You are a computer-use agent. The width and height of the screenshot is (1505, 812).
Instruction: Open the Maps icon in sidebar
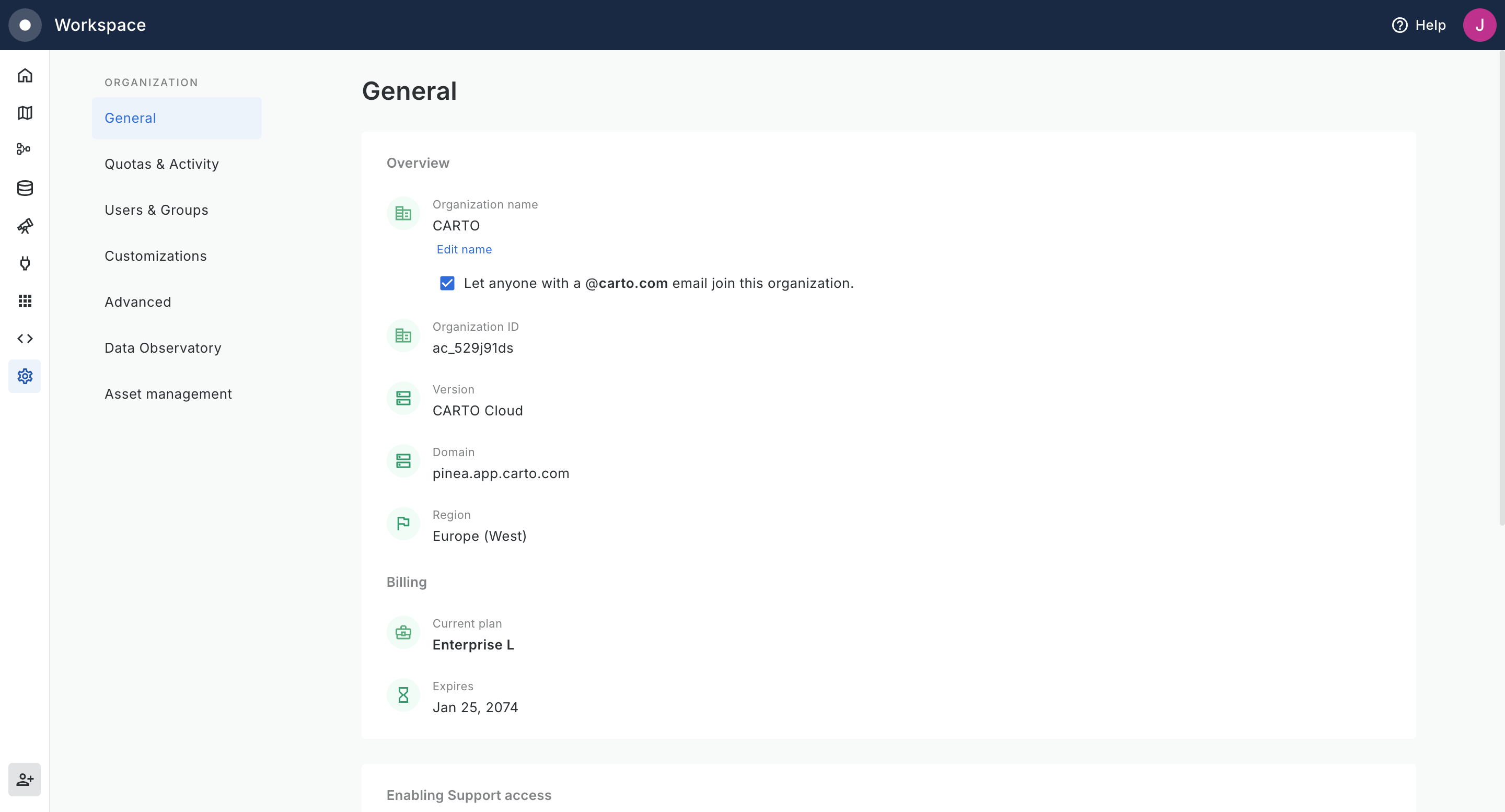click(25, 113)
